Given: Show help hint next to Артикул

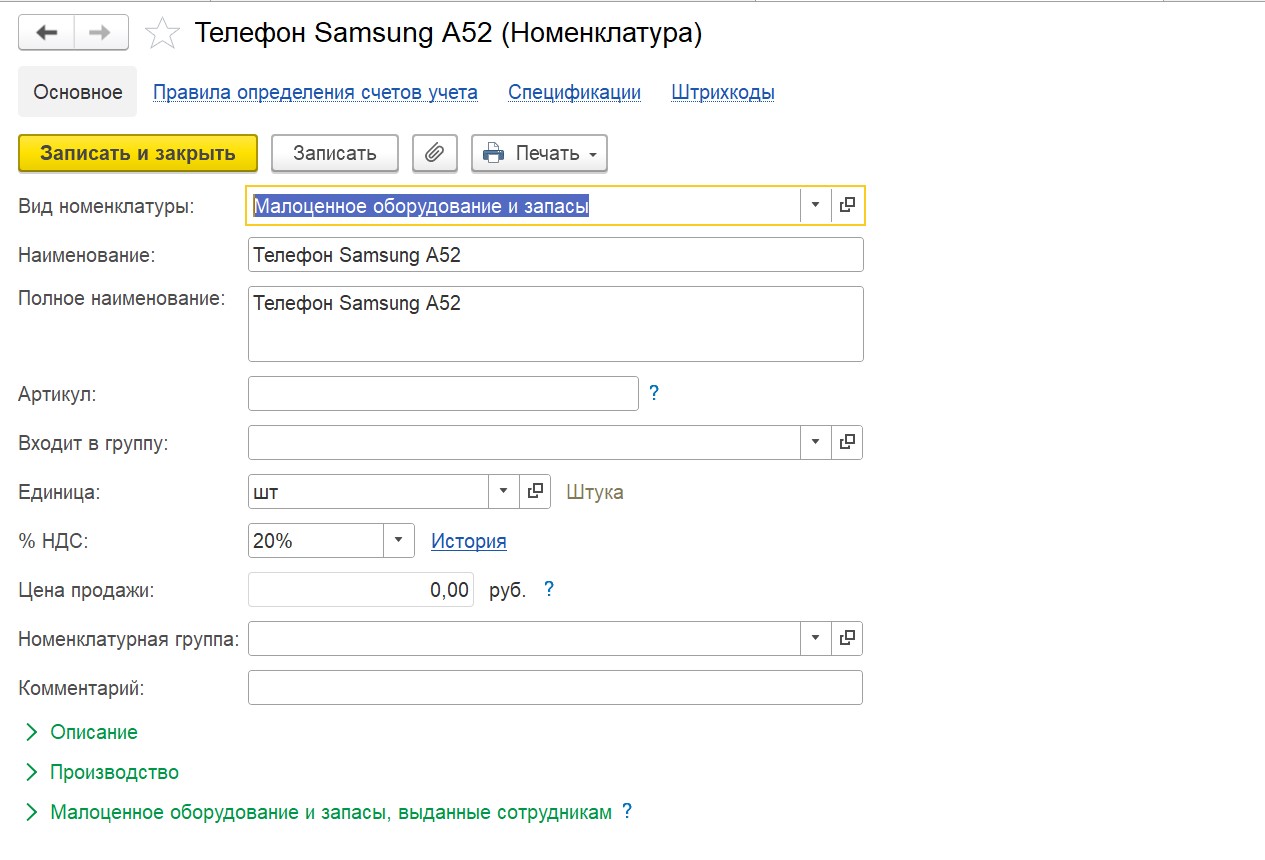Looking at the screenshot, I should pos(654,393).
